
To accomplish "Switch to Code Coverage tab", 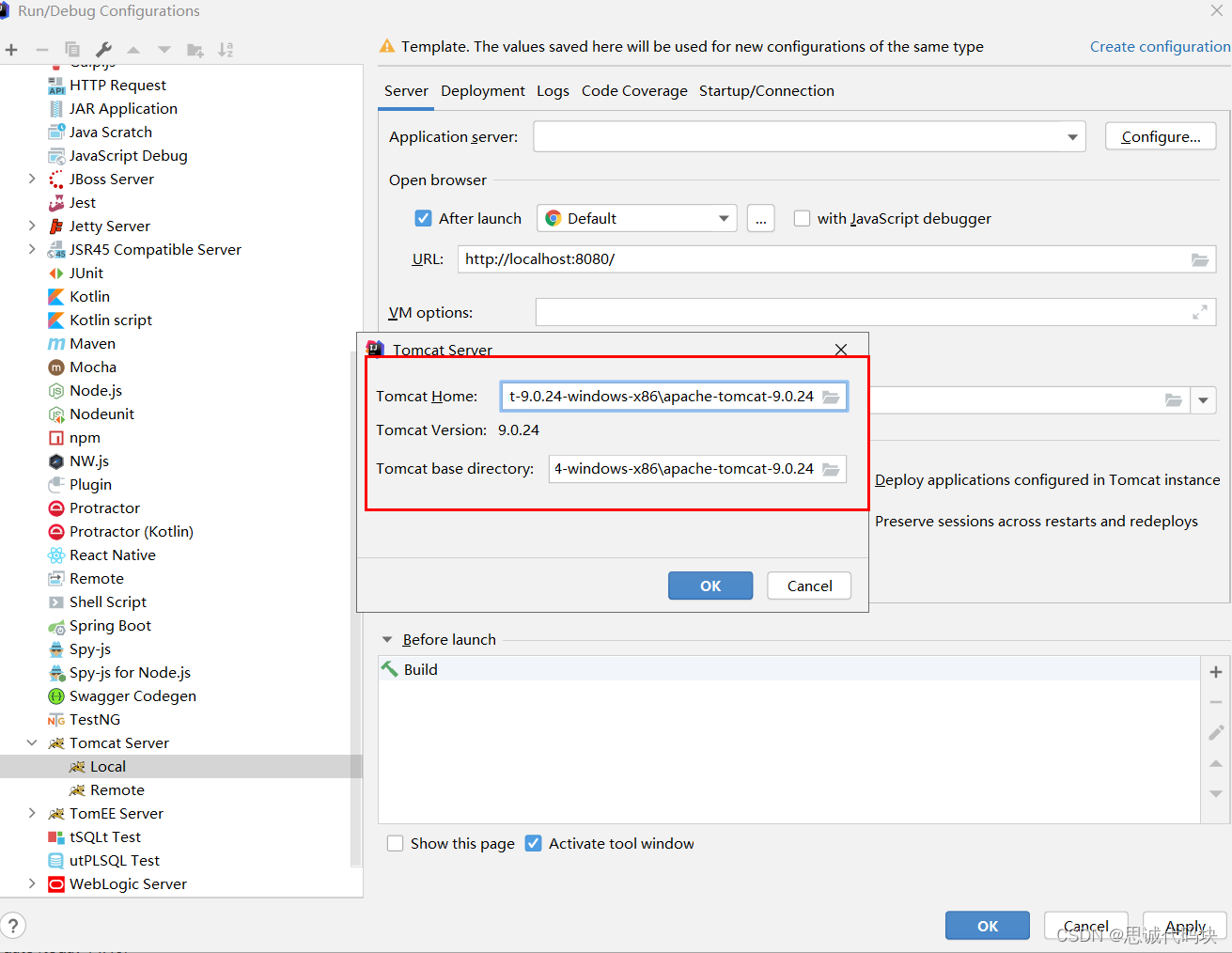I will [x=634, y=91].
